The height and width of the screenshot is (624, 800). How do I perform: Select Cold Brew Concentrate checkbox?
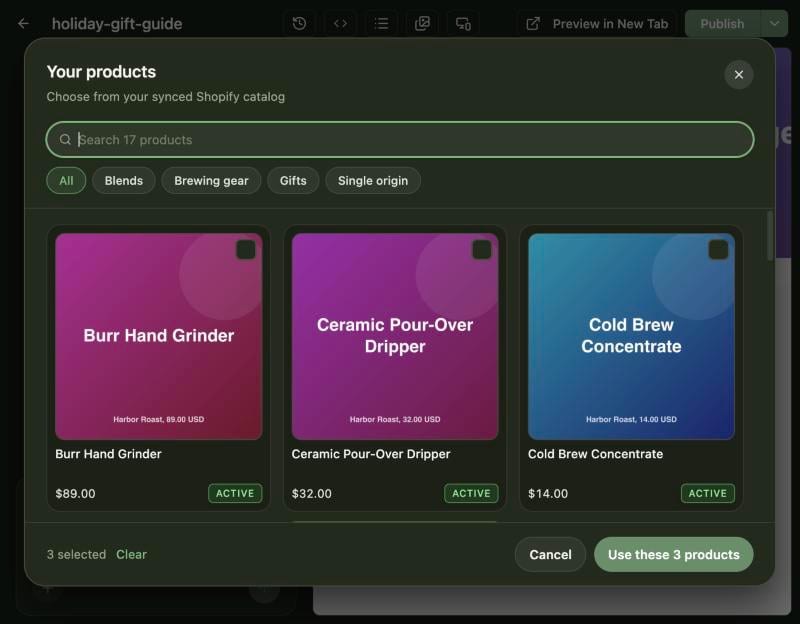click(x=718, y=250)
